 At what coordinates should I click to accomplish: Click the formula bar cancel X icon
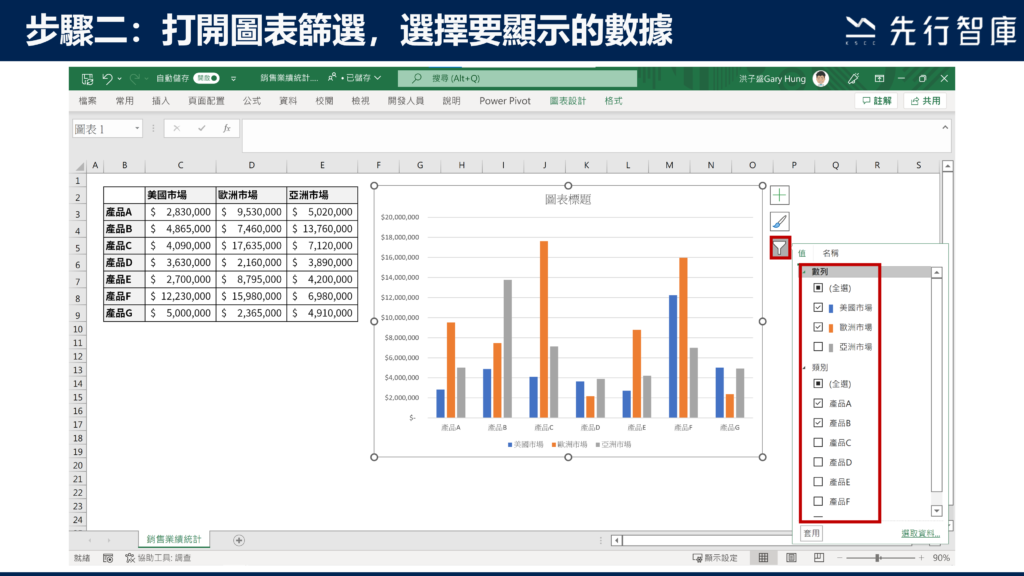[176, 129]
